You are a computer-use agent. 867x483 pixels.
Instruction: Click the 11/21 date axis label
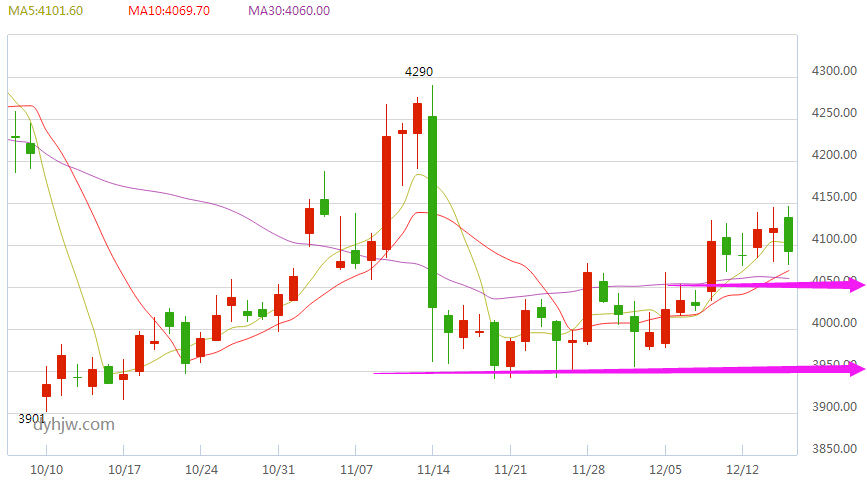point(510,470)
